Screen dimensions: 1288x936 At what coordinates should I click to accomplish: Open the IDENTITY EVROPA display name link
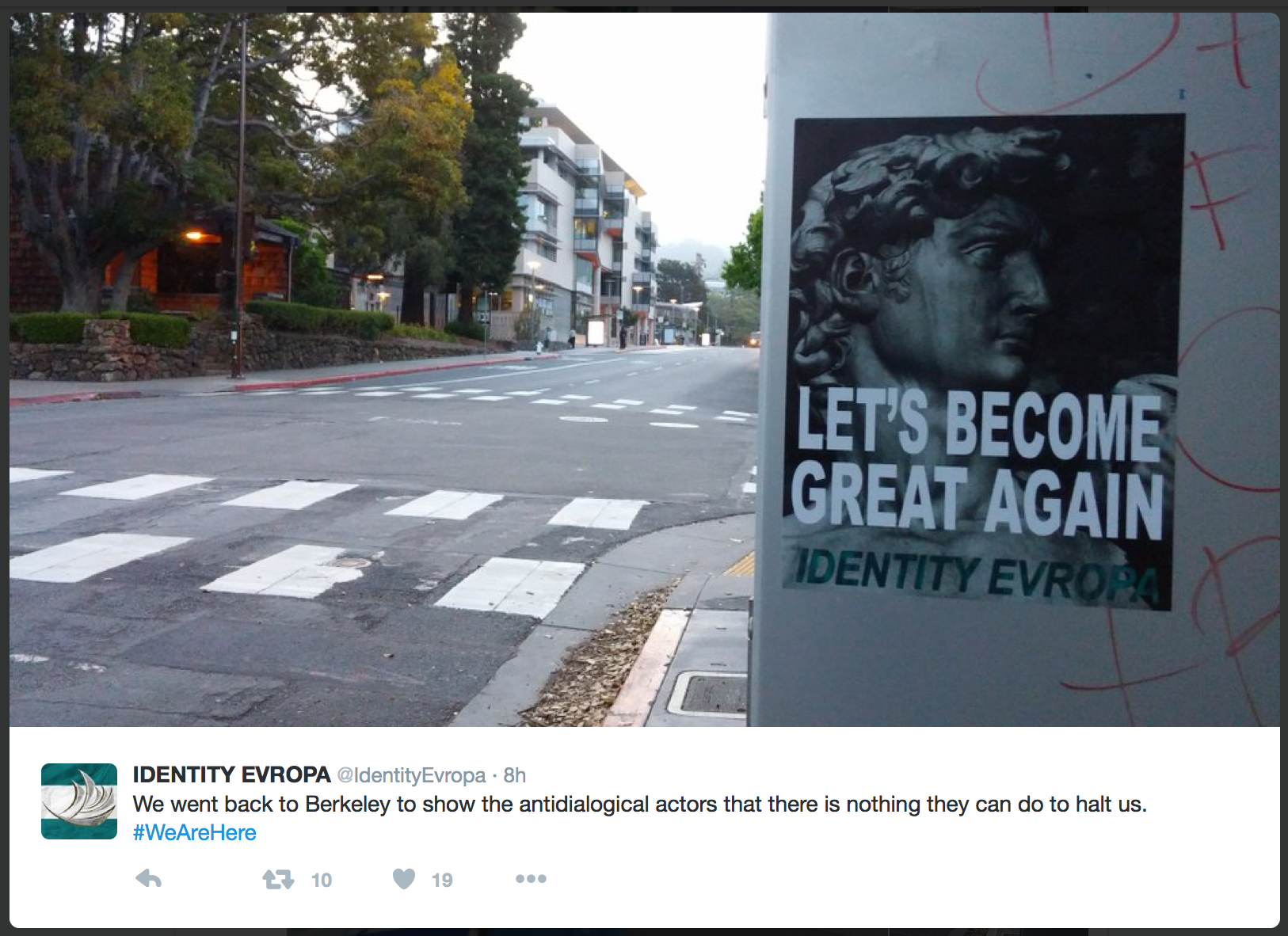click(231, 774)
